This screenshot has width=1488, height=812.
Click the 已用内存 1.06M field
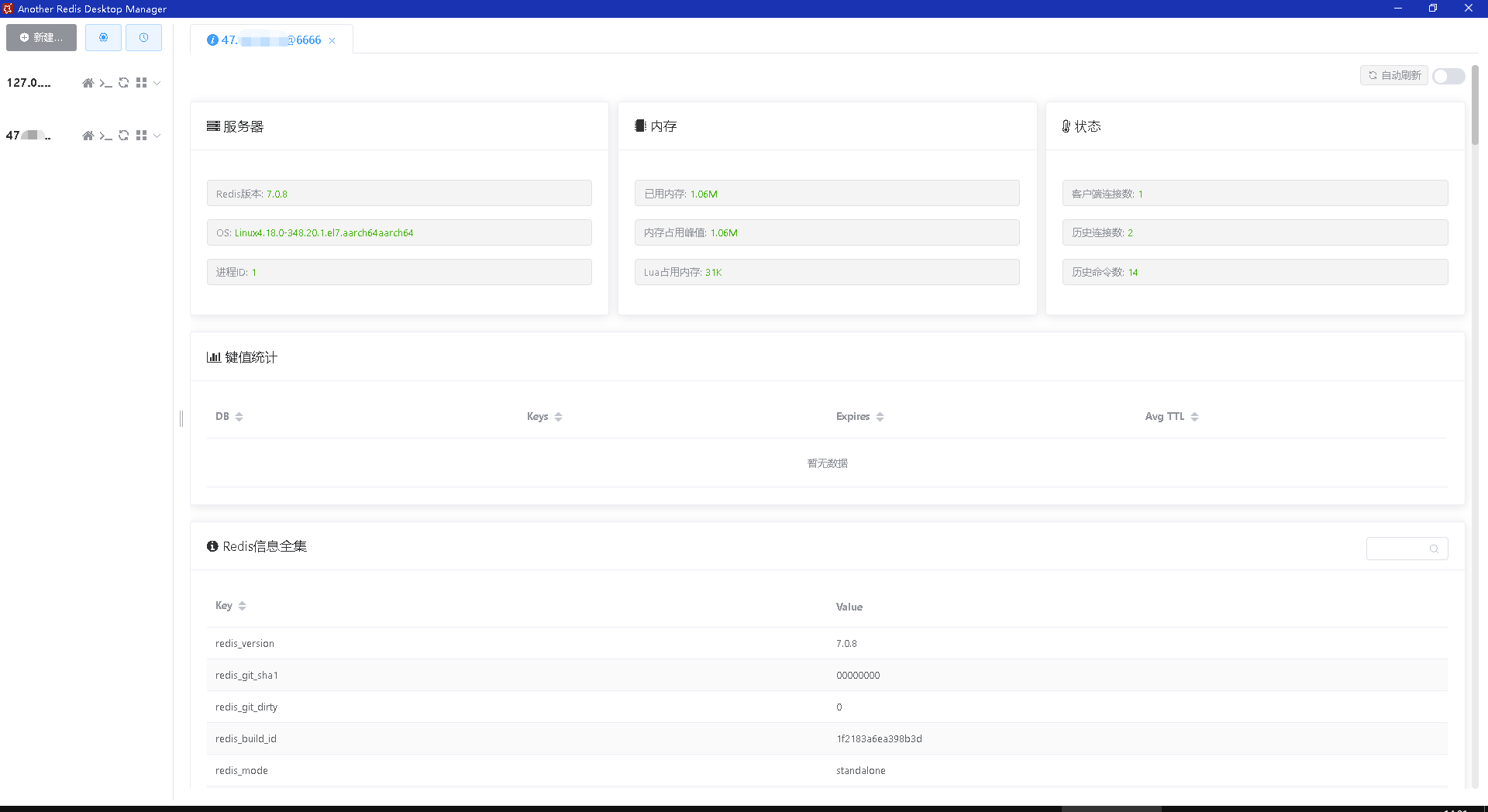point(827,194)
